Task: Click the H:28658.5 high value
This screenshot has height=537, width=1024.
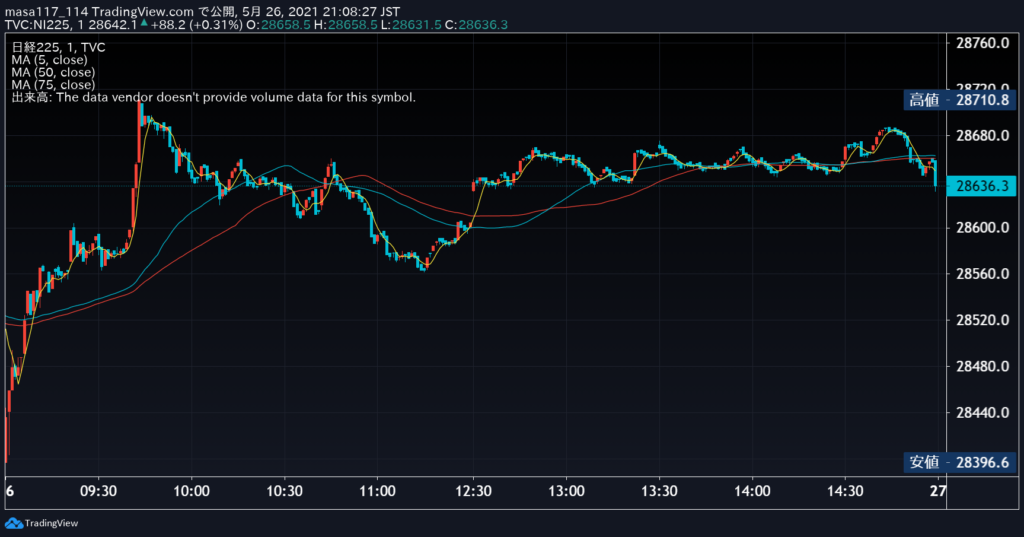Action: click(345, 25)
